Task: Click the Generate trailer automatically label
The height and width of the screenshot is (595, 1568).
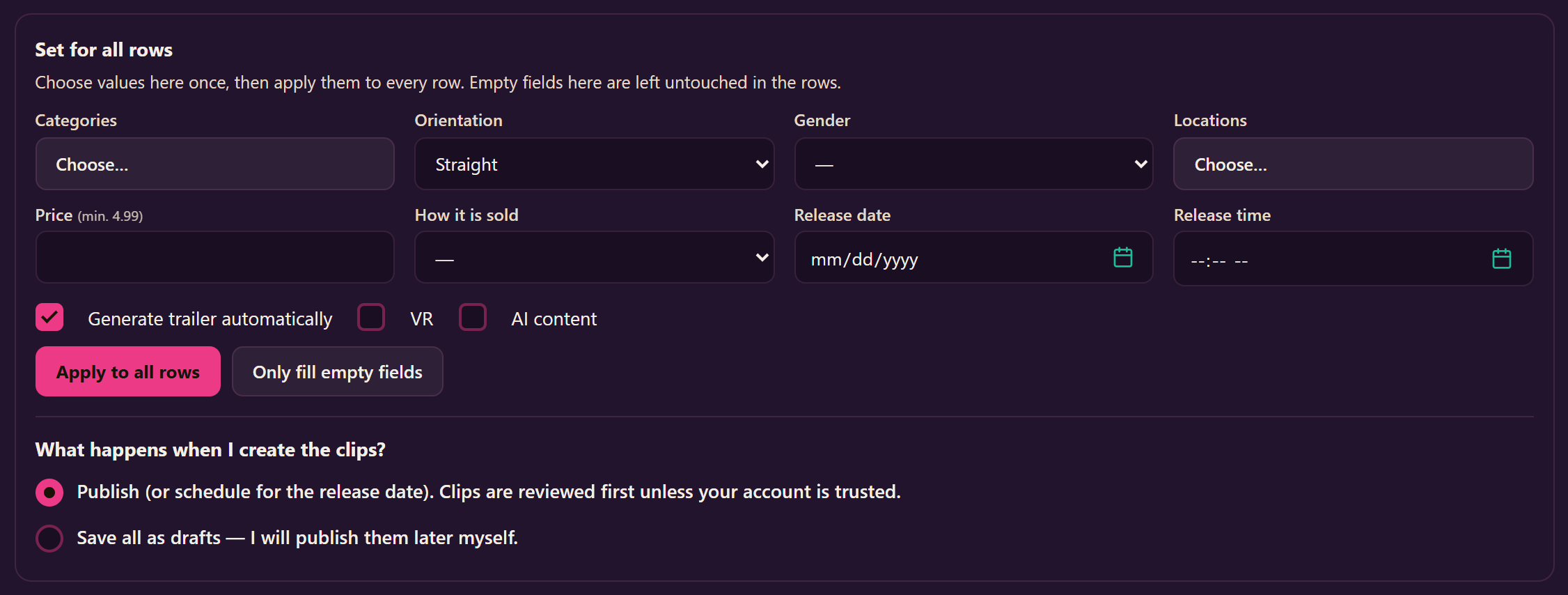Action: [x=210, y=319]
